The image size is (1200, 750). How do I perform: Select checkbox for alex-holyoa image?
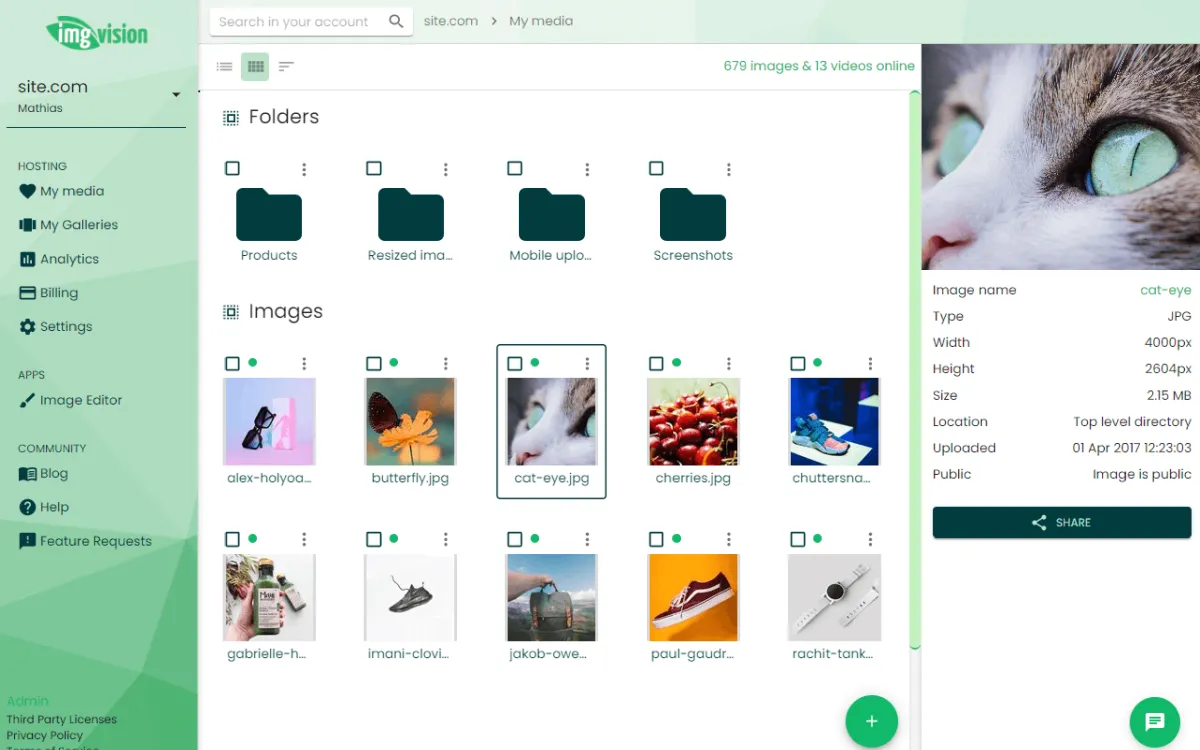232,364
